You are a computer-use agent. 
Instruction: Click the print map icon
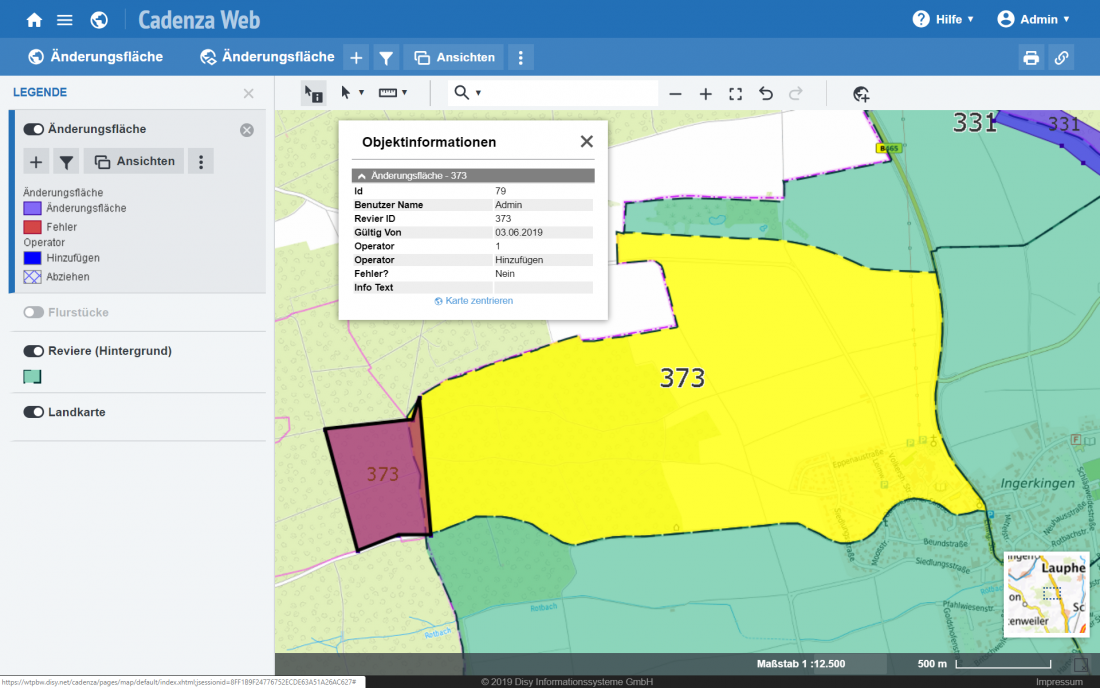coord(1031,58)
